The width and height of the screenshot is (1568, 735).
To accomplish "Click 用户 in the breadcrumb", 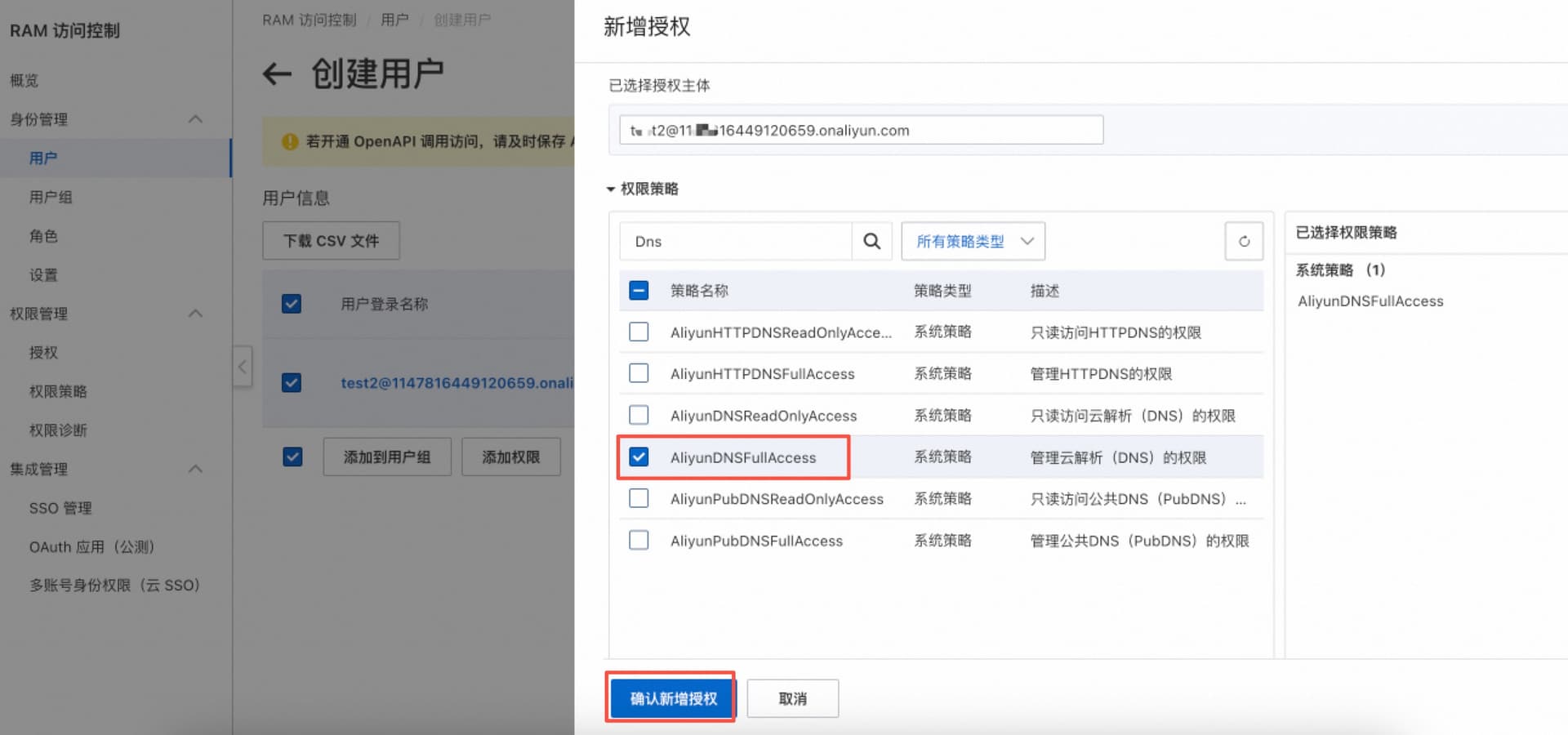I will click(394, 20).
